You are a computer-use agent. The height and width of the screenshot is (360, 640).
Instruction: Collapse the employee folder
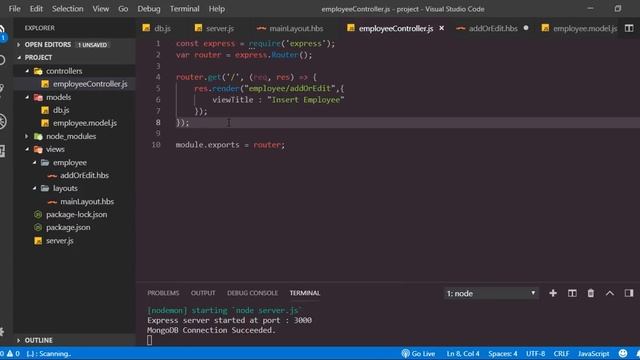click(x=34, y=162)
